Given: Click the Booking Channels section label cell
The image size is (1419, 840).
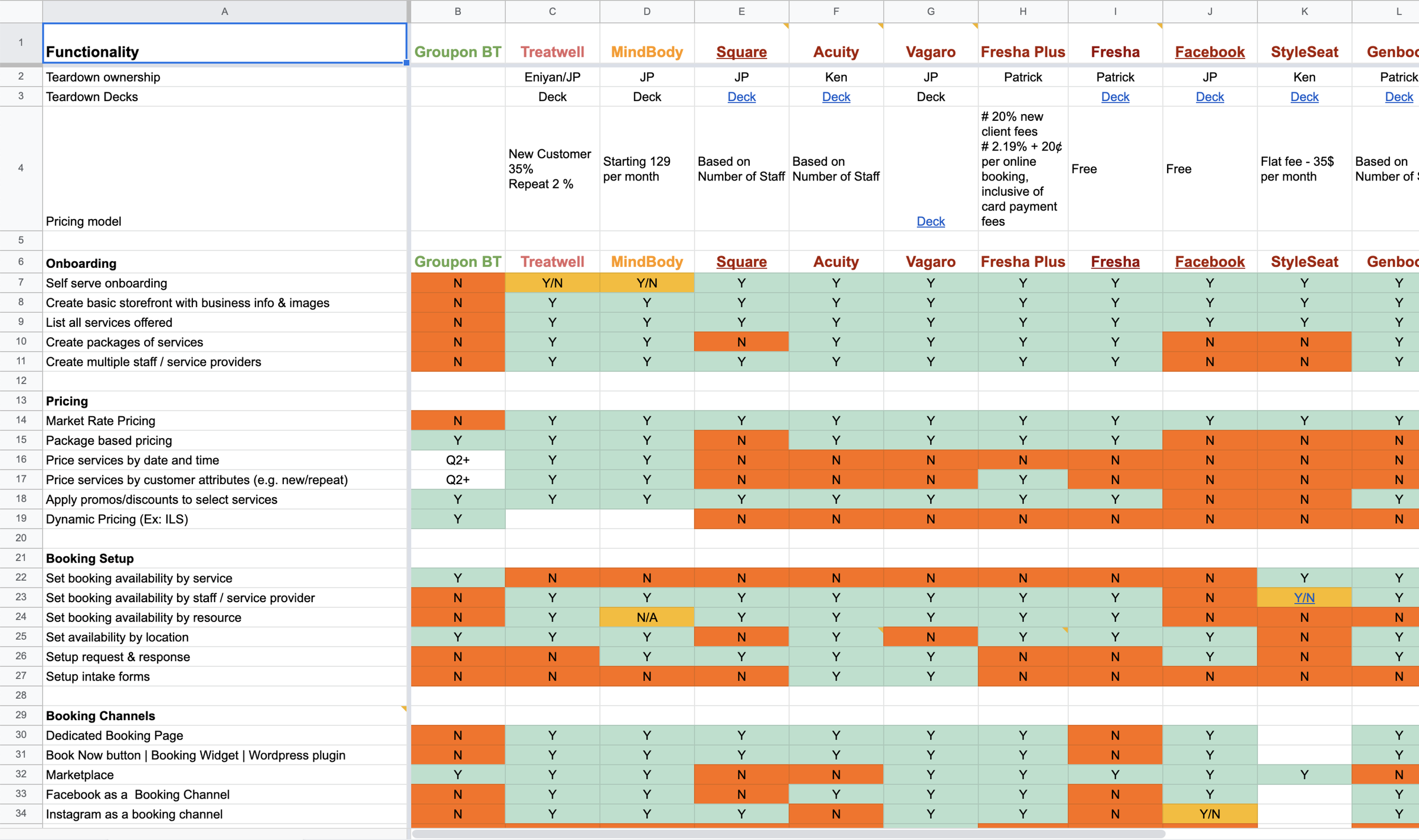Looking at the screenshot, I should [100, 716].
